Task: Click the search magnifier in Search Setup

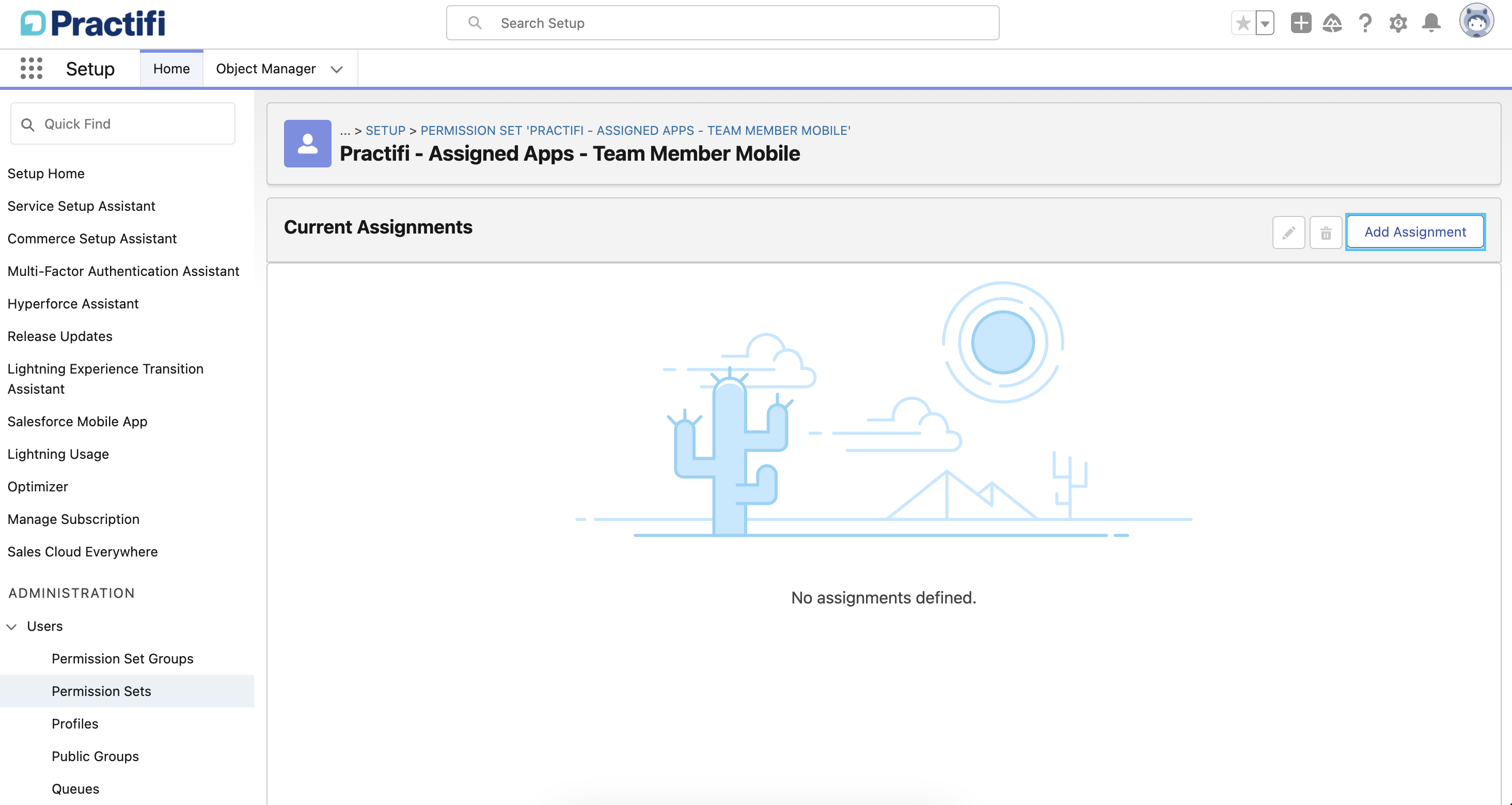Action: coord(475,23)
